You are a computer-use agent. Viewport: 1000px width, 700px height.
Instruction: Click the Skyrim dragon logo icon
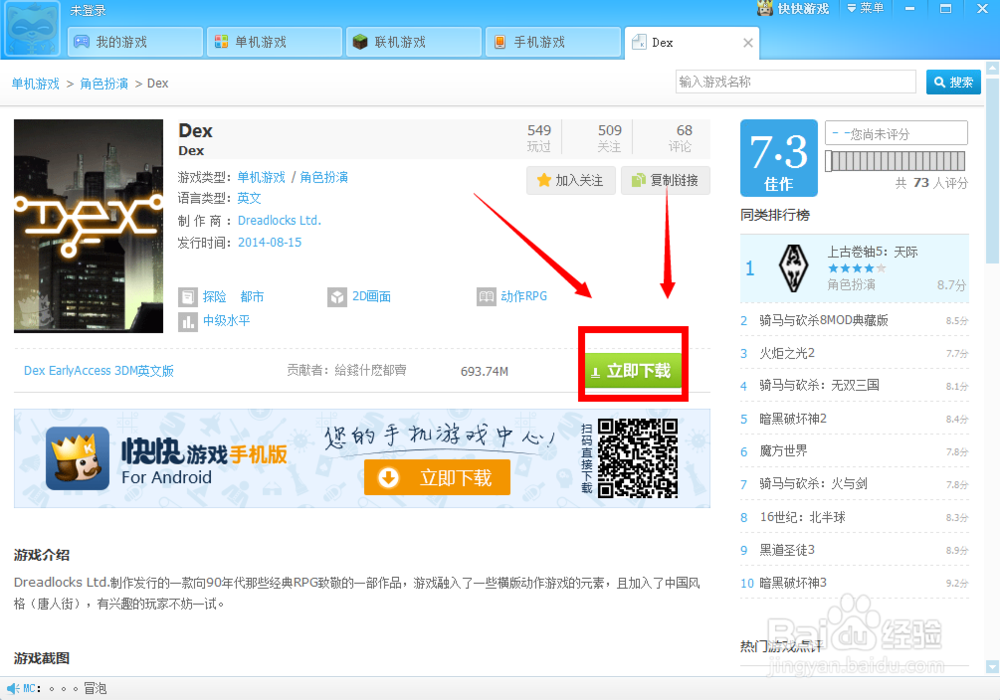click(794, 268)
